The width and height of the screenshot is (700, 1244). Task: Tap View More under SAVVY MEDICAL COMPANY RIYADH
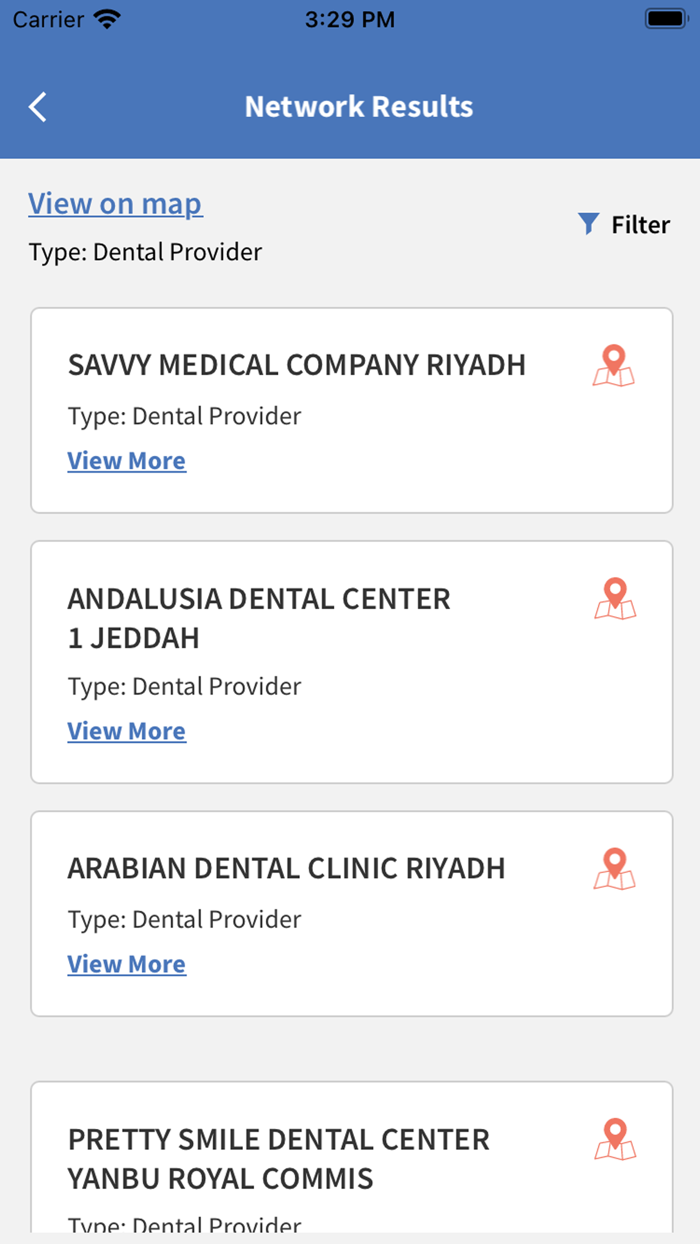point(126,460)
